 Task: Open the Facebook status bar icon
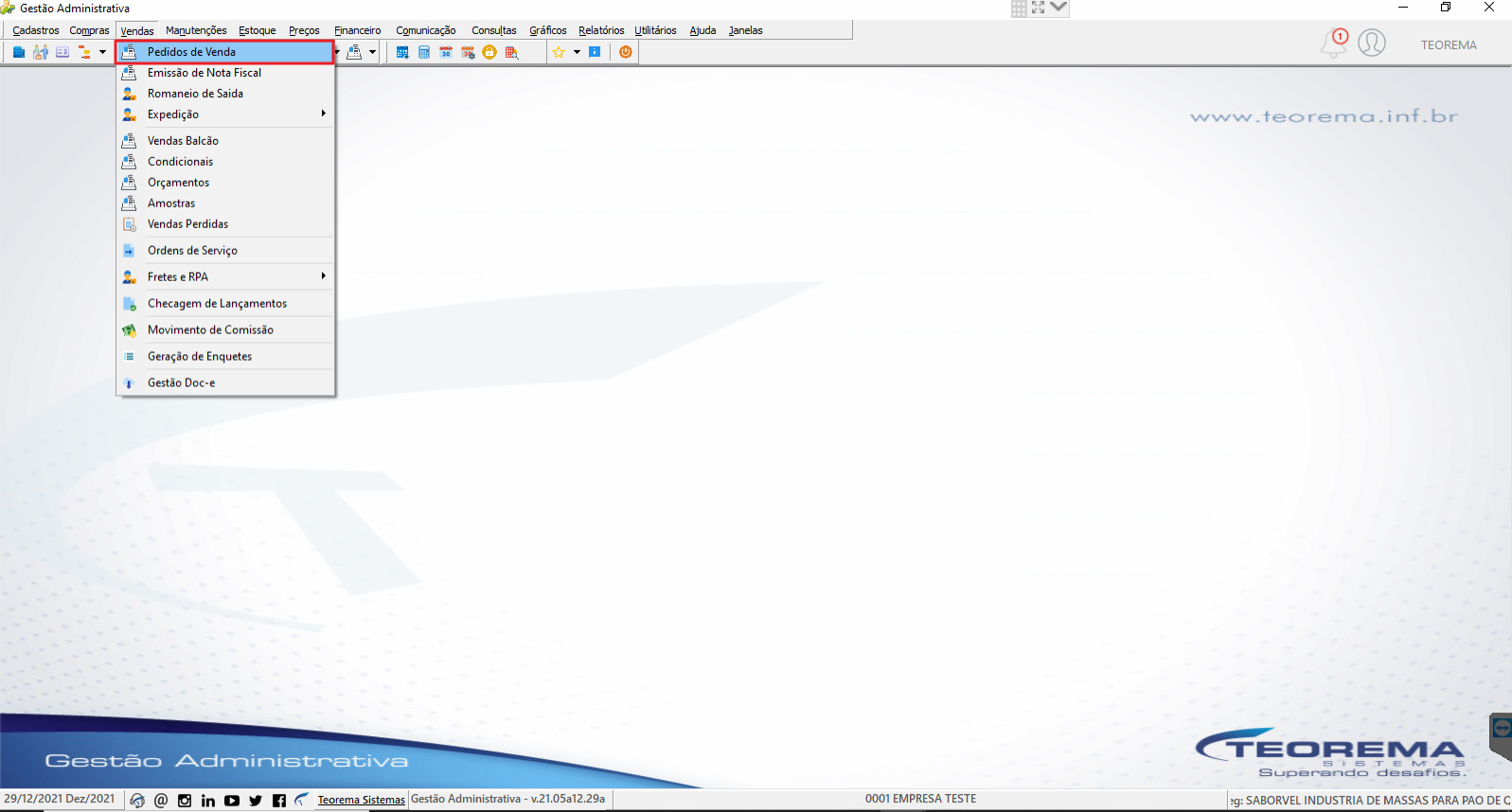coord(279,801)
